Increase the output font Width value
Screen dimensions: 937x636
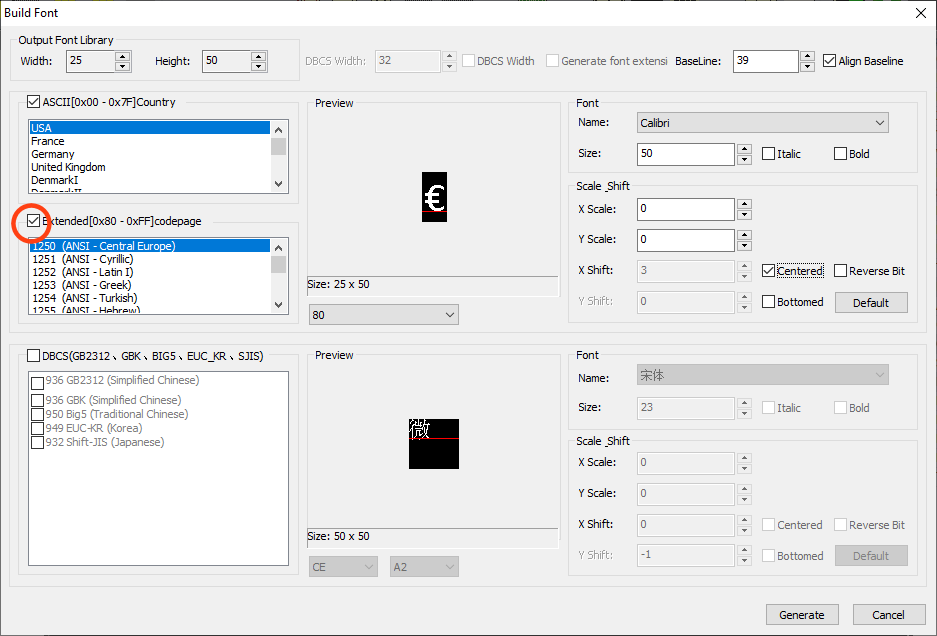pos(123,56)
